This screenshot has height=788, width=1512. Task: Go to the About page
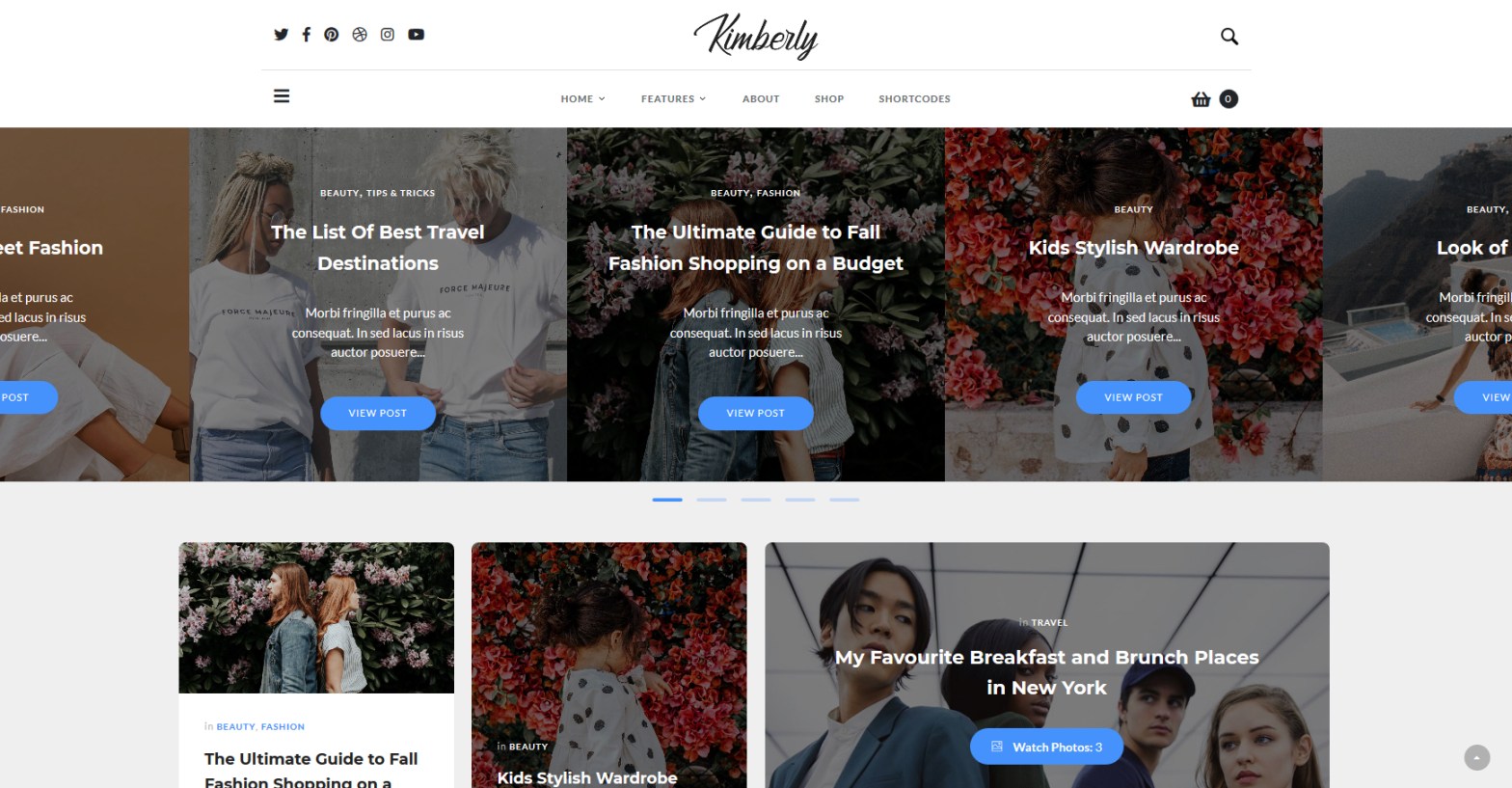pyautogui.click(x=761, y=98)
